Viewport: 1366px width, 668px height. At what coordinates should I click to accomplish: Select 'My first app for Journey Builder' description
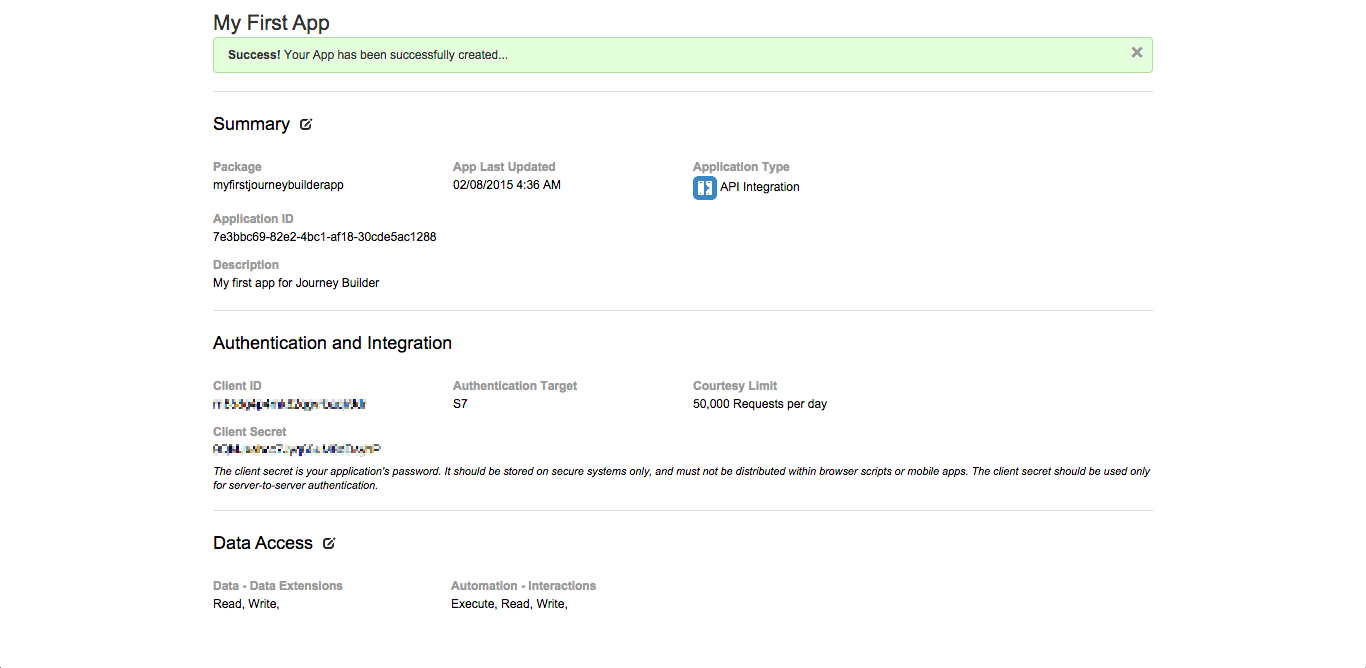pos(296,283)
